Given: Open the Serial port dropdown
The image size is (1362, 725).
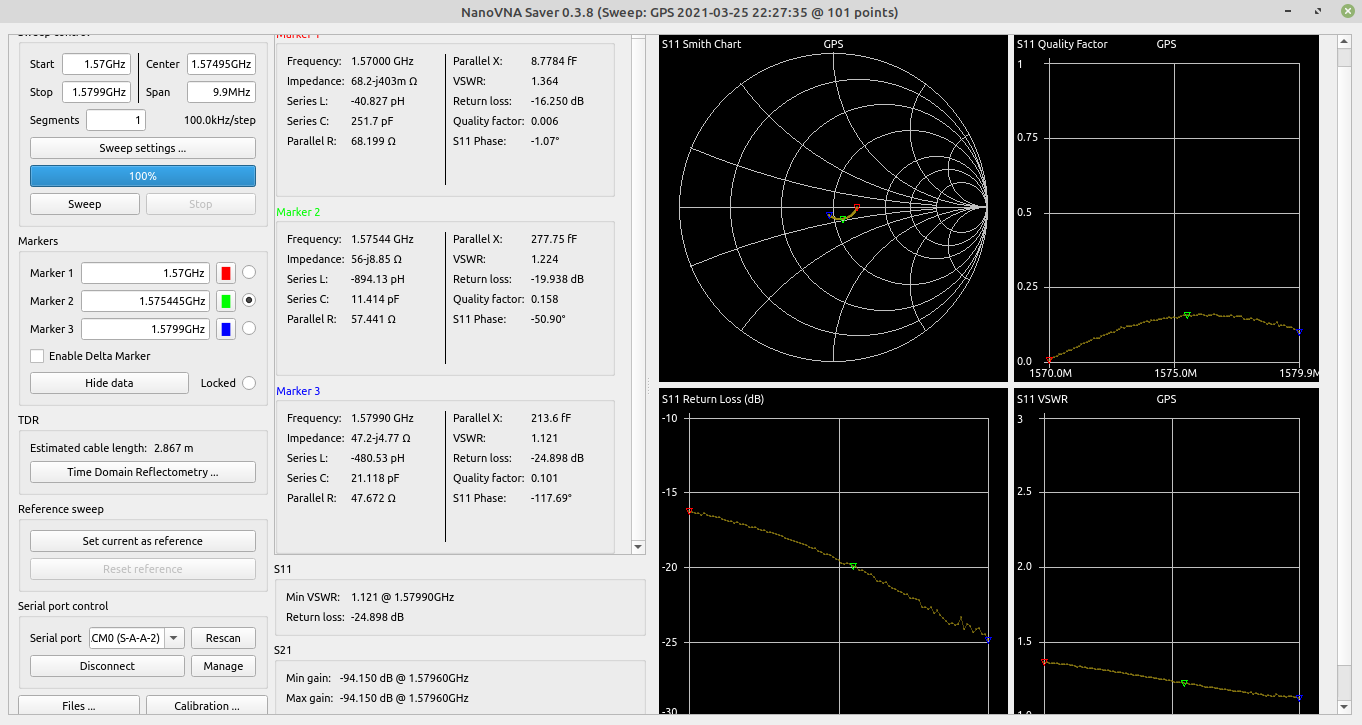Looking at the screenshot, I should (x=137, y=638).
